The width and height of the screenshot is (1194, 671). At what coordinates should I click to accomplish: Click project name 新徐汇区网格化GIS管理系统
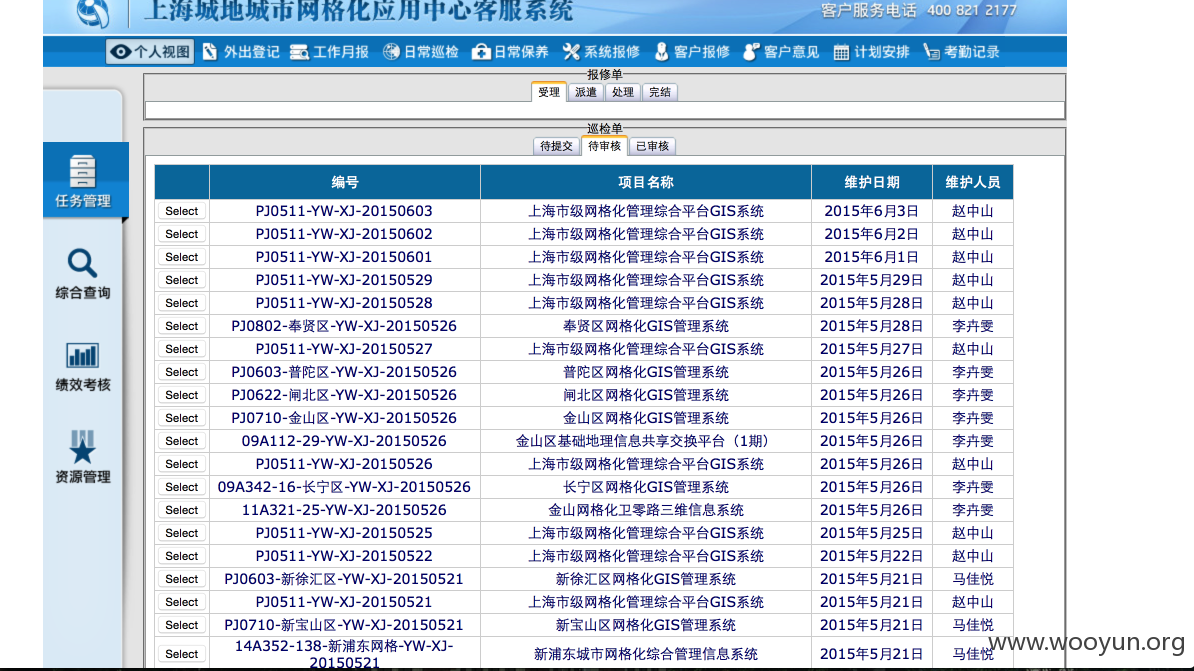(646, 579)
